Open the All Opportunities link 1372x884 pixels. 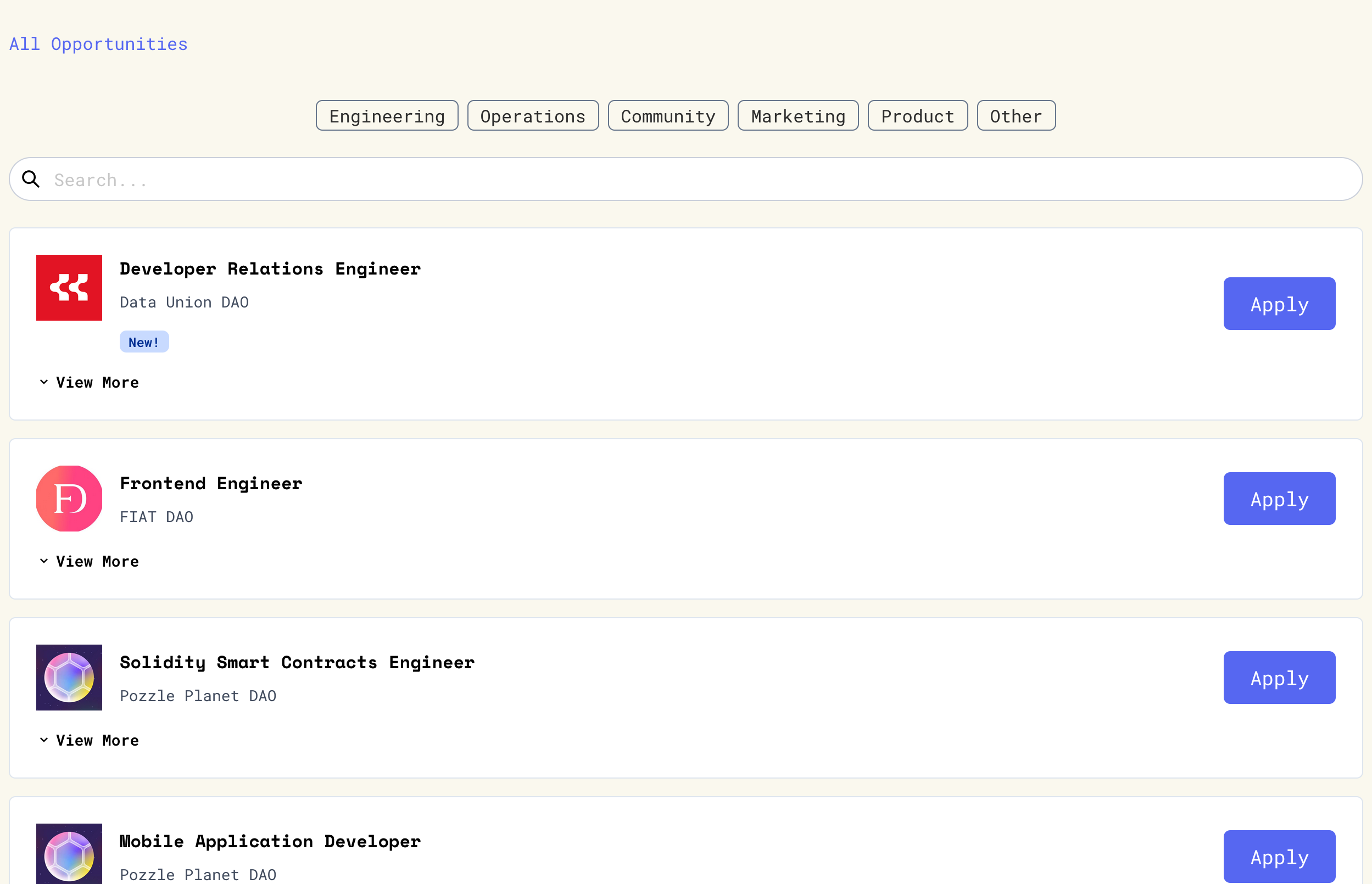click(99, 44)
